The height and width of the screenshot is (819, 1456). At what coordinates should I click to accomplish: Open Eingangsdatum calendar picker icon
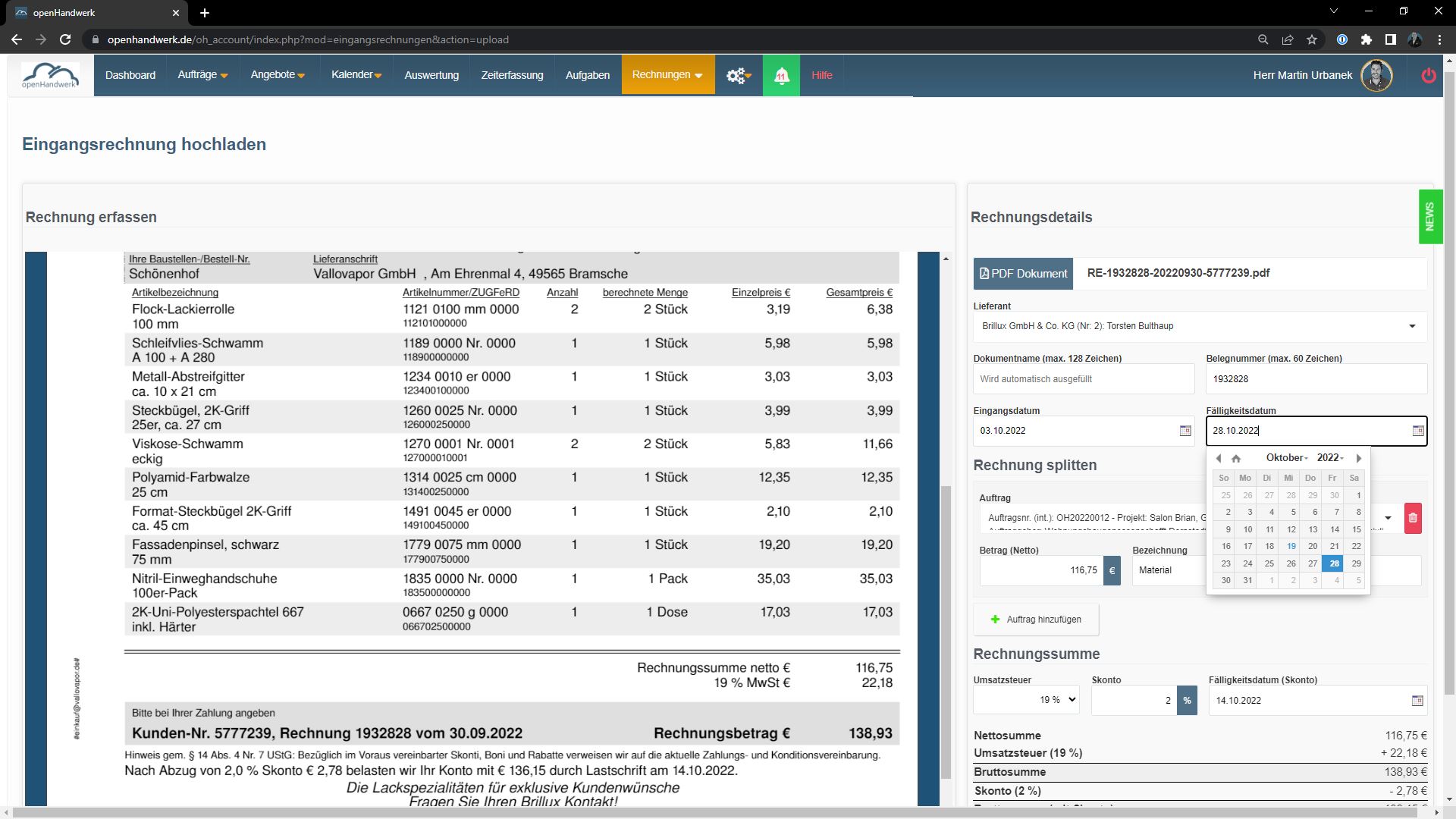point(1185,431)
